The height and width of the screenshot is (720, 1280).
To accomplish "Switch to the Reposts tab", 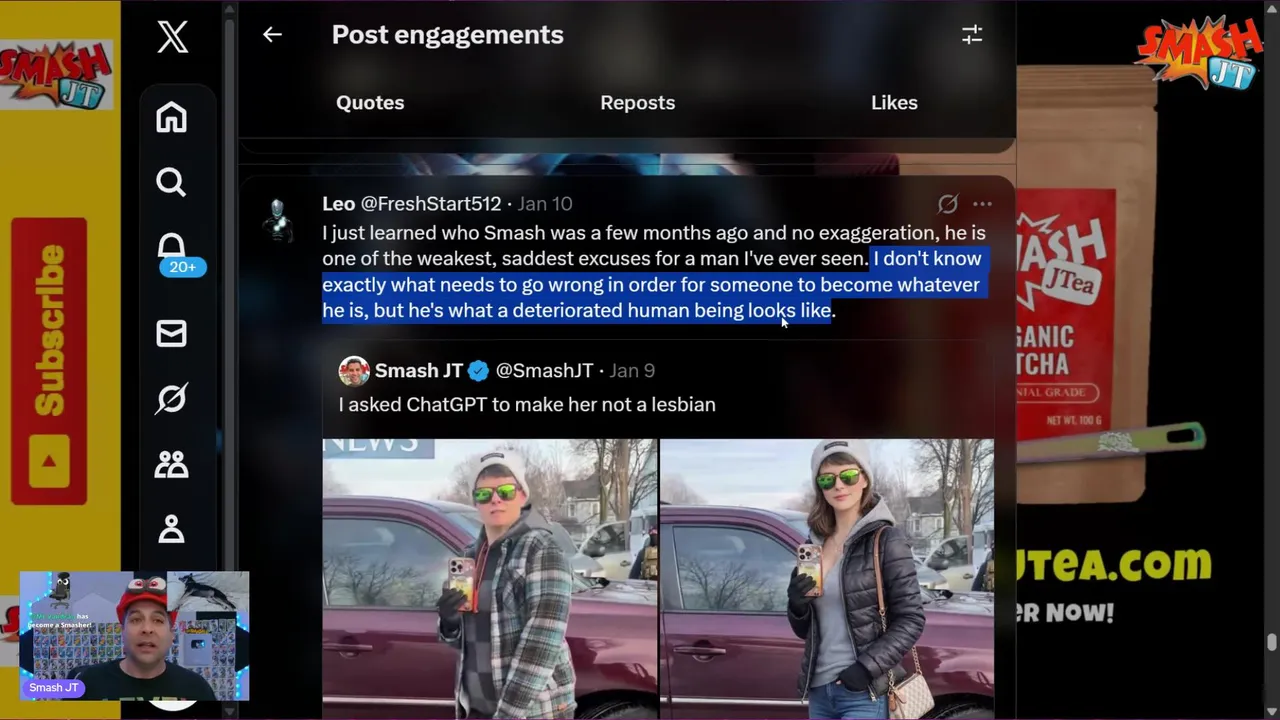I will point(637,102).
